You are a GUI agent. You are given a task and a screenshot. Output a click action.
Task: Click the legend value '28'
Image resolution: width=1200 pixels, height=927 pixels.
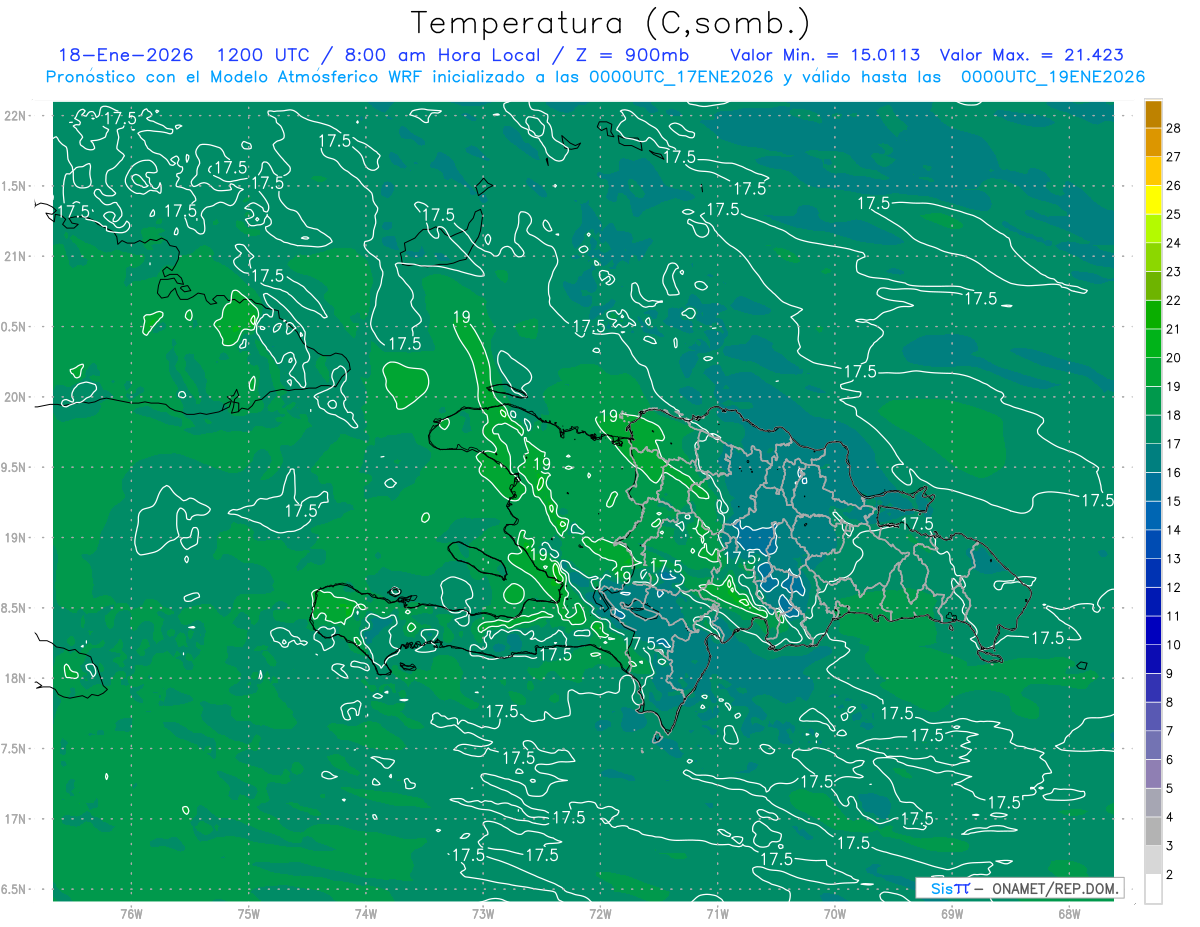(x=1174, y=128)
